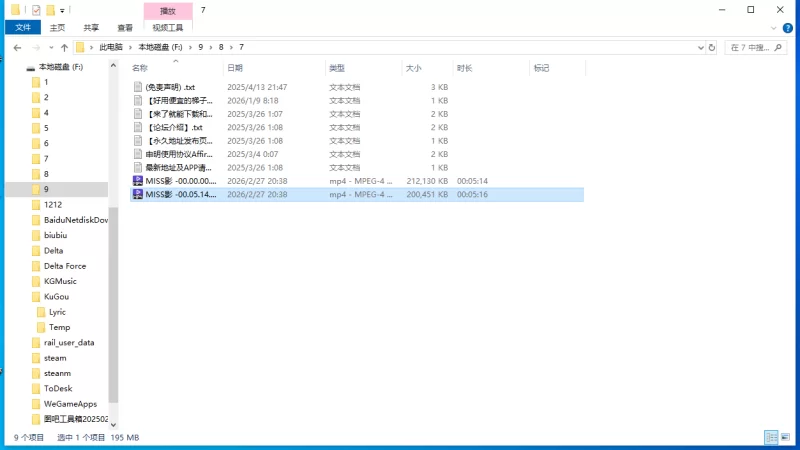
Task: Select the 最新地址及APP text file icon
Action: (138, 167)
